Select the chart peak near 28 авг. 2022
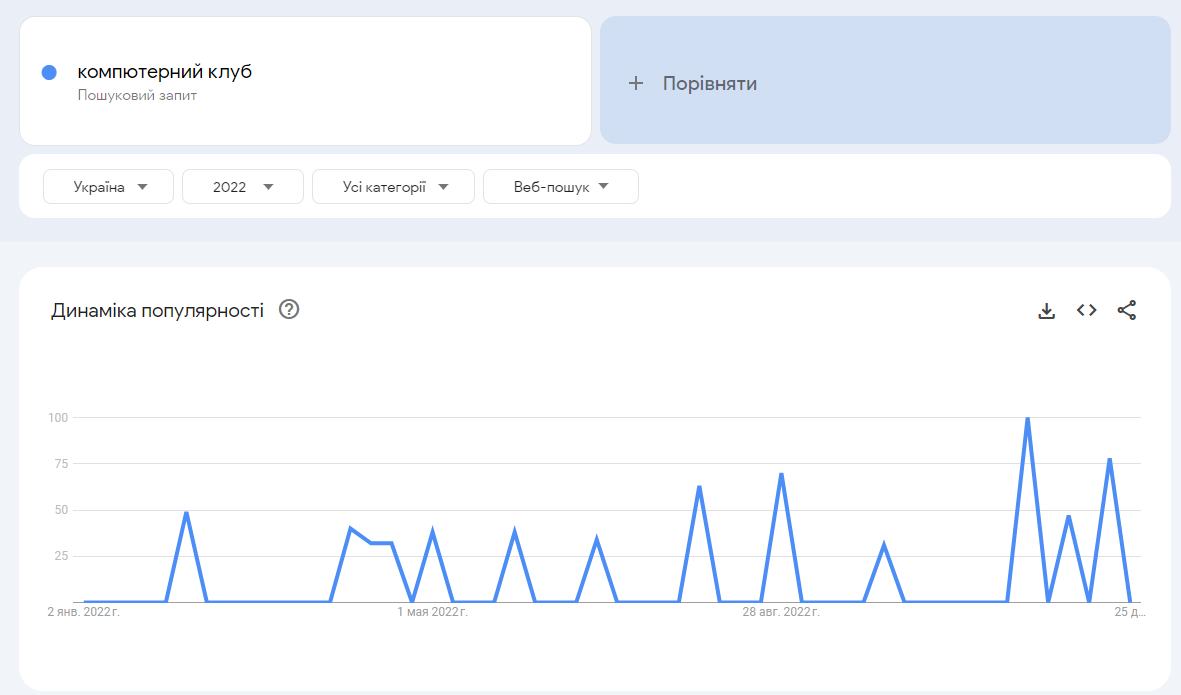Image resolution: width=1181 pixels, height=695 pixels. tap(780, 474)
